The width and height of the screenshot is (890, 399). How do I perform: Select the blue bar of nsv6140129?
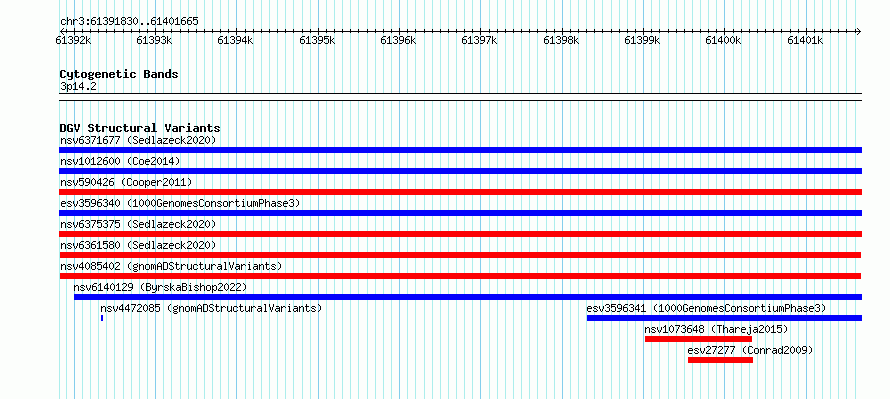coord(468,297)
